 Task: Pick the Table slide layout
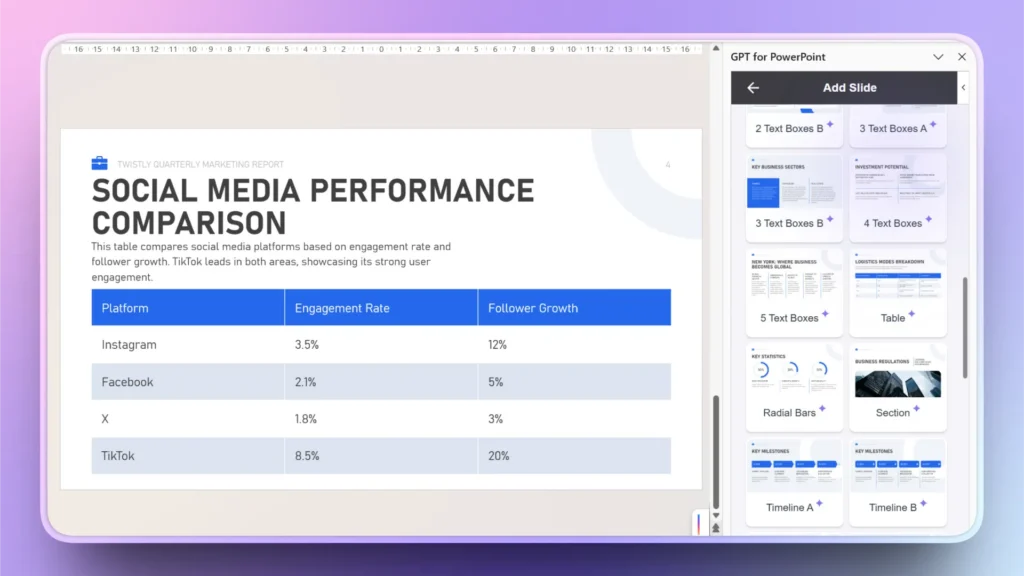point(898,293)
